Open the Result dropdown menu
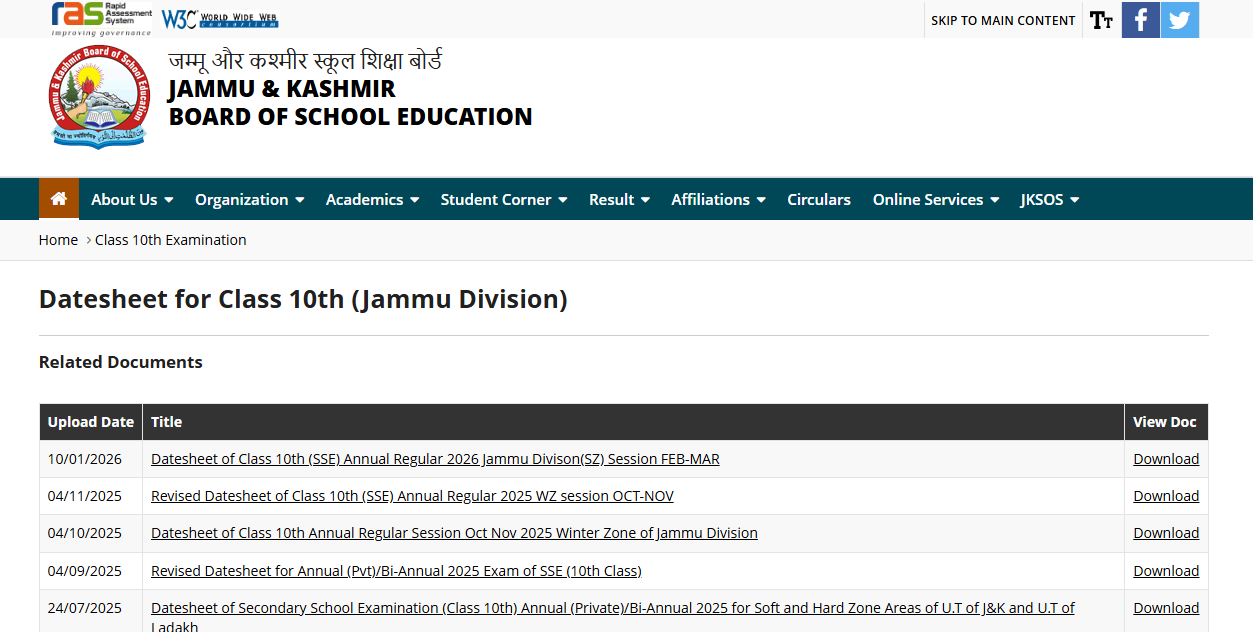1253x632 pixels. click(619, 200)
